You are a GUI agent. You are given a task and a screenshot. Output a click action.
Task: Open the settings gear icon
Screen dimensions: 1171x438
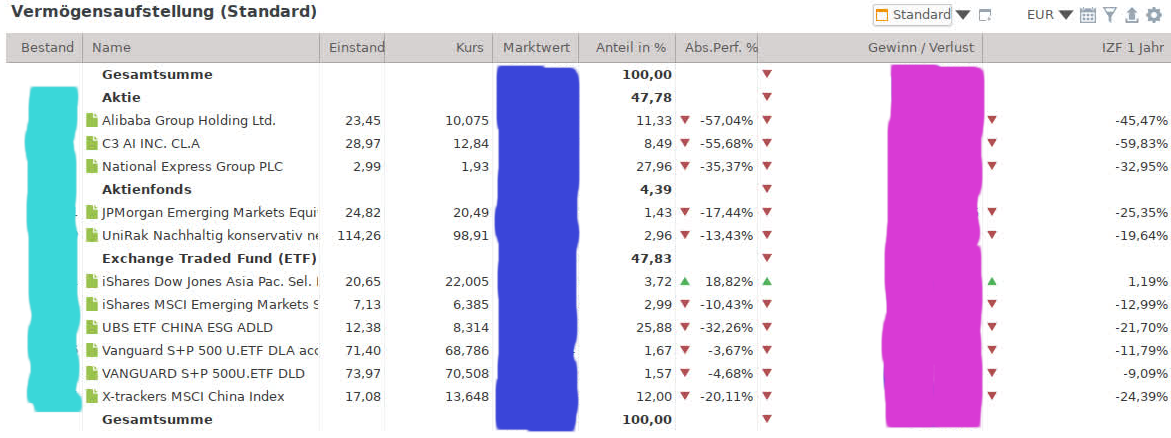click(x=1154, y=15)
